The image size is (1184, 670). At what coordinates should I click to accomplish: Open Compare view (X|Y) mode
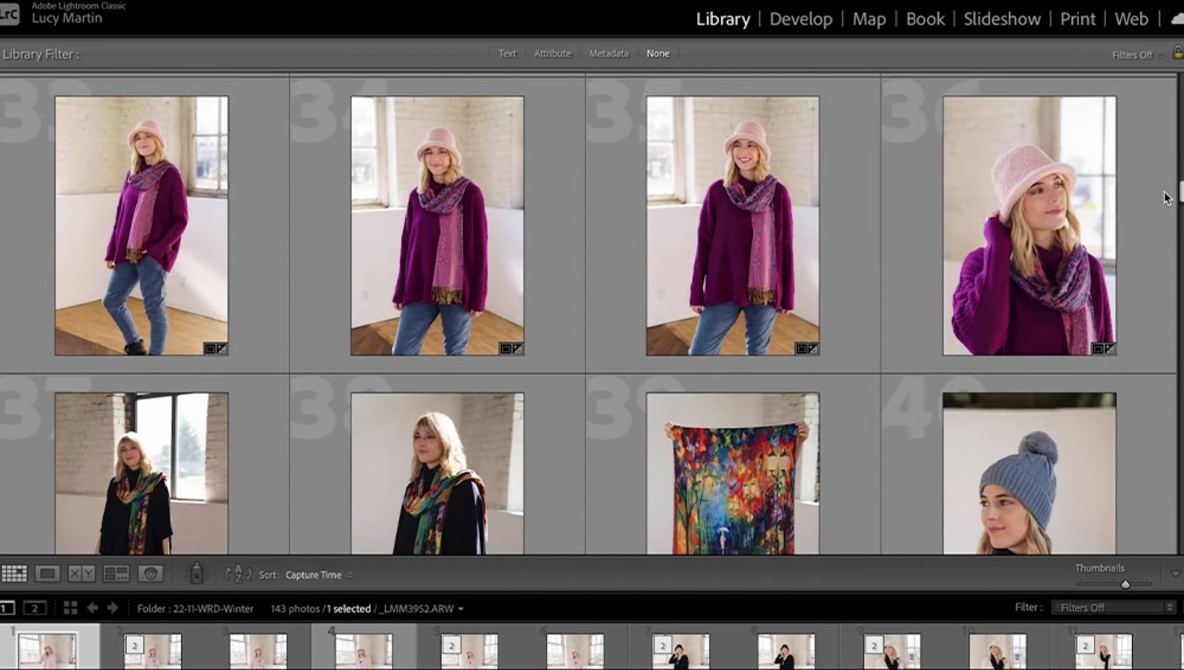81,574
